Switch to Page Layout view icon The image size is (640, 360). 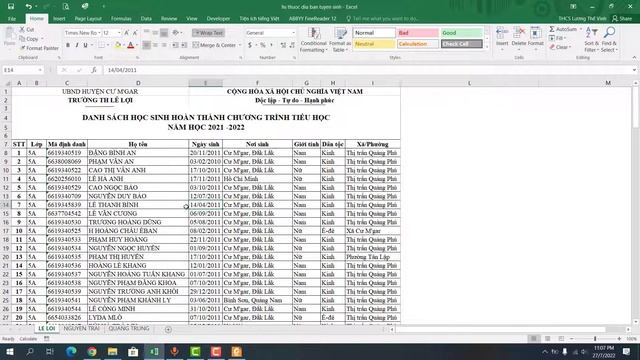point(547,339)
